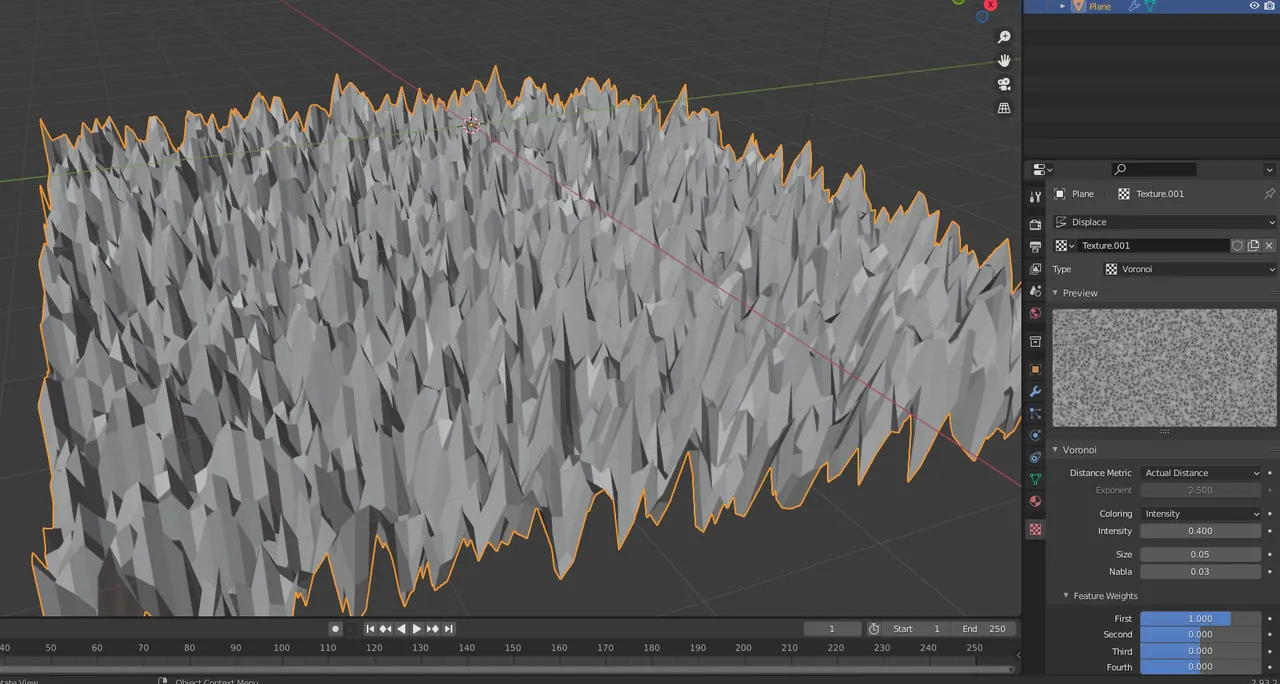Open the Collection properties tab icon
The width and height of the screenshot is (1280, 684).
coord(1035,342)
